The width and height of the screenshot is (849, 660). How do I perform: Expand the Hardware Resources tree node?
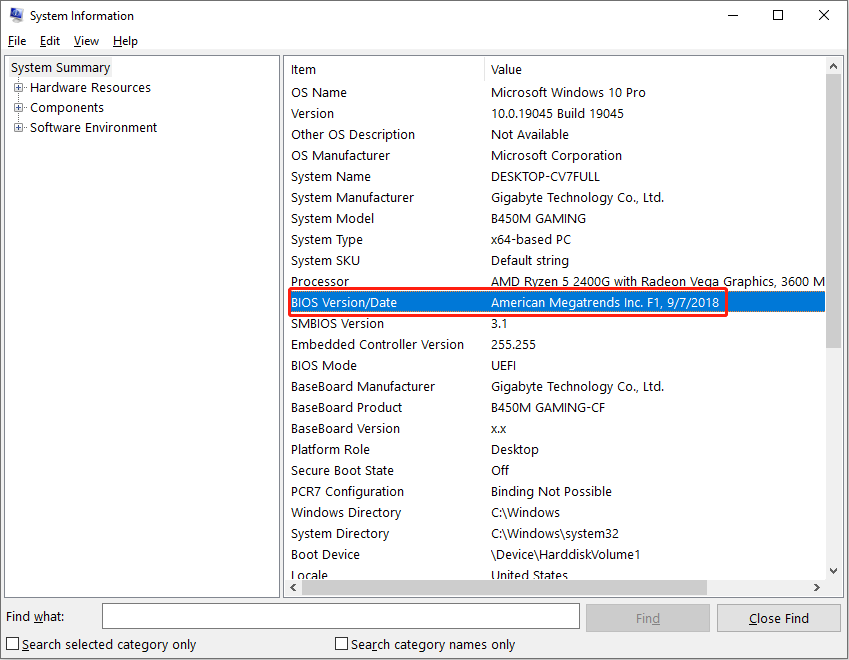[20, 87]
